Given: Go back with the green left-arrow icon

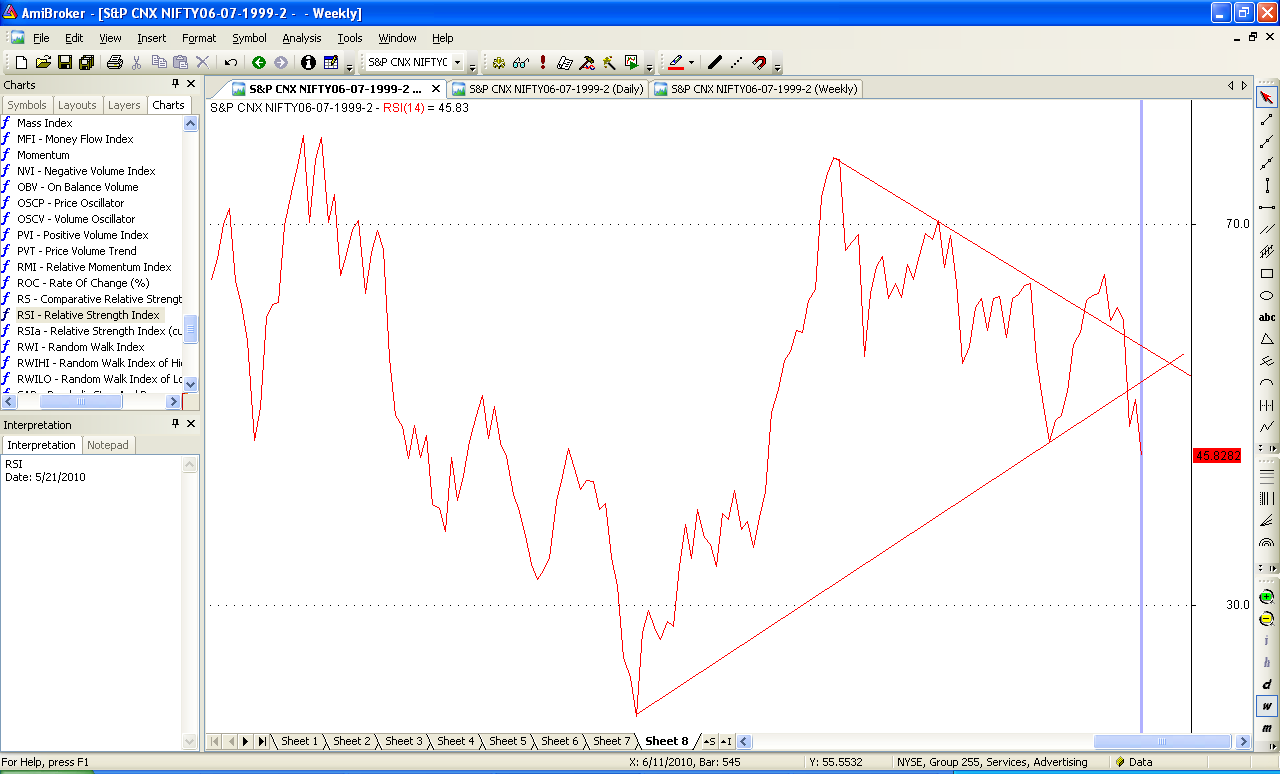Looking at the screenshot, I should pyautogui.click(x=259, y=62).
